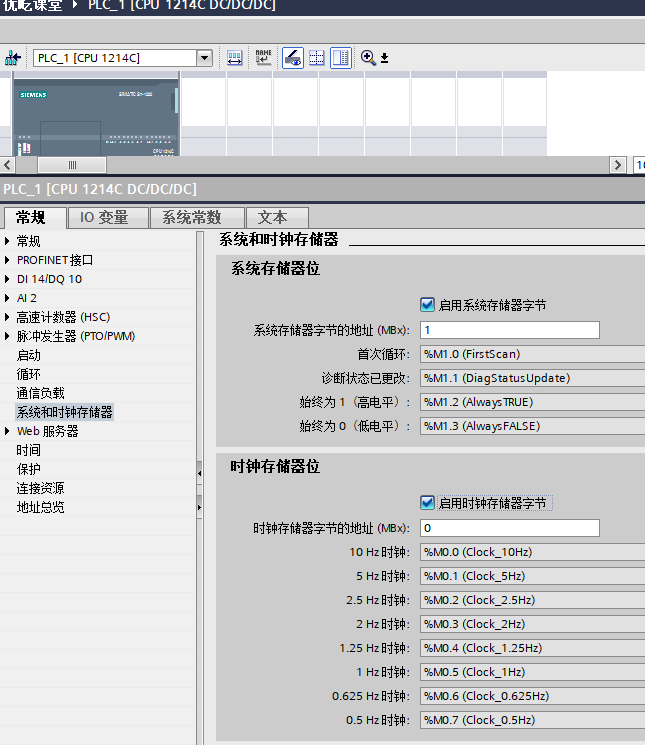Screen dimensions: 645x745
Task: Toggle 启用时钟存储器字节 checkbox
Action: (x=427, y=503)
